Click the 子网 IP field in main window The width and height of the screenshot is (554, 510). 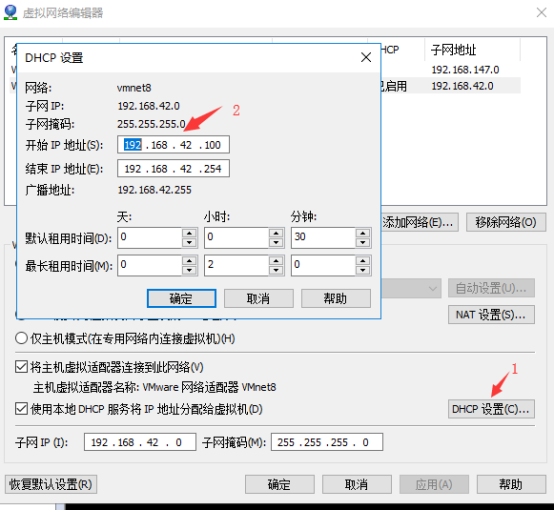point(140,442)
